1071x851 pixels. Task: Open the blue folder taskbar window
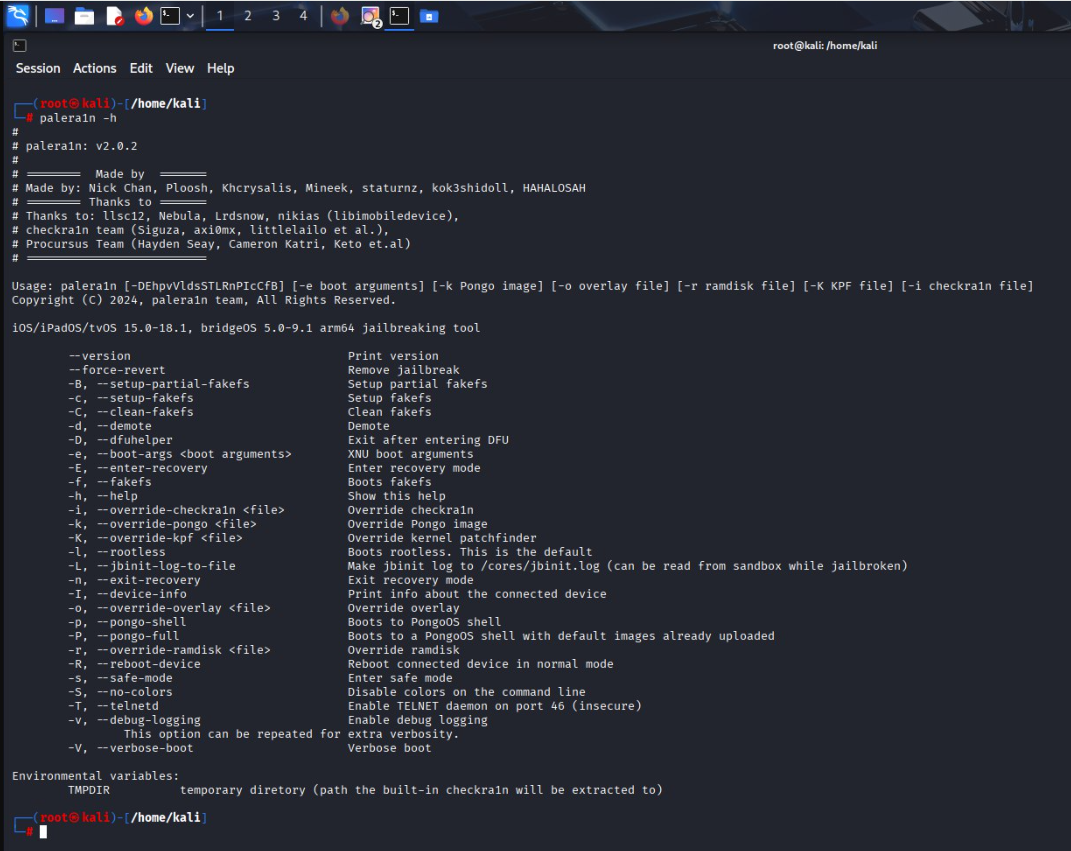(429, 16)
